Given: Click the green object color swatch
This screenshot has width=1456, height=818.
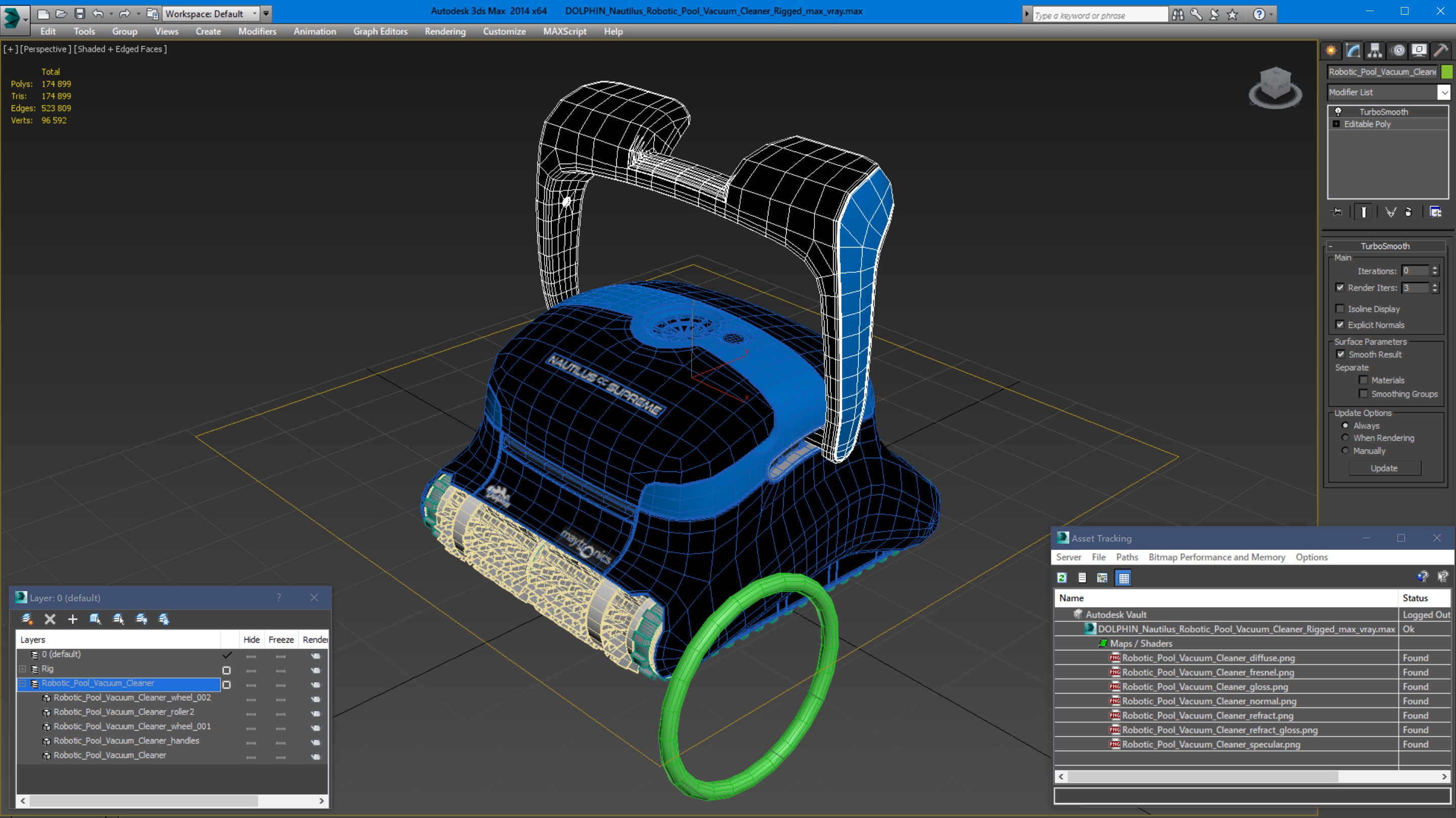Looking at the screenshot, I should (1447, 72).
